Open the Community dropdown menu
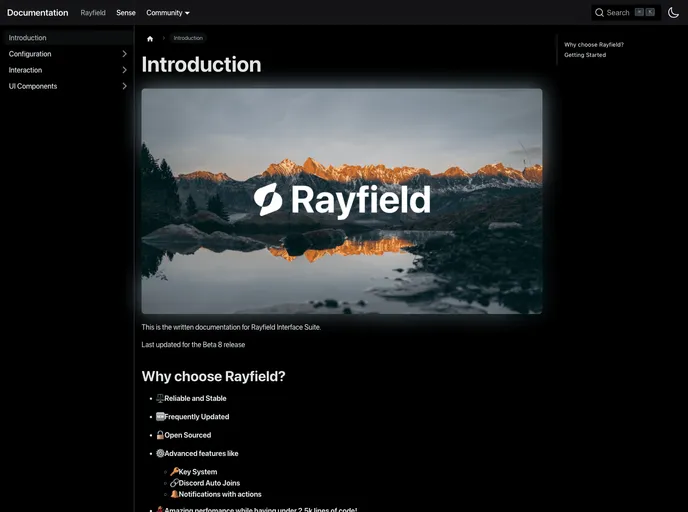Viewport: 688px width, 512px height. (168, 13)
